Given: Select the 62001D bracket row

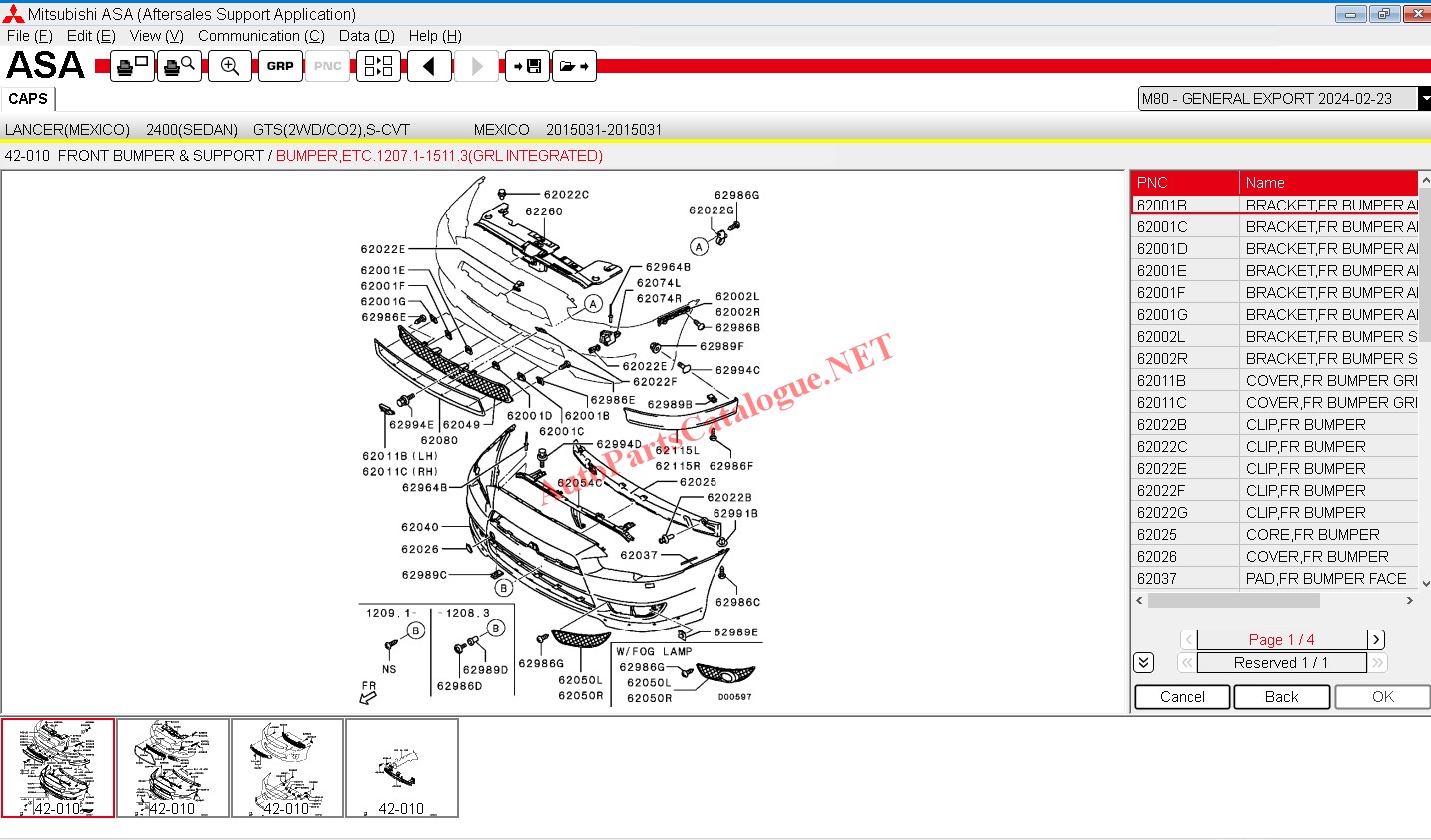Looking at the screenshot, I should 1274,248.
